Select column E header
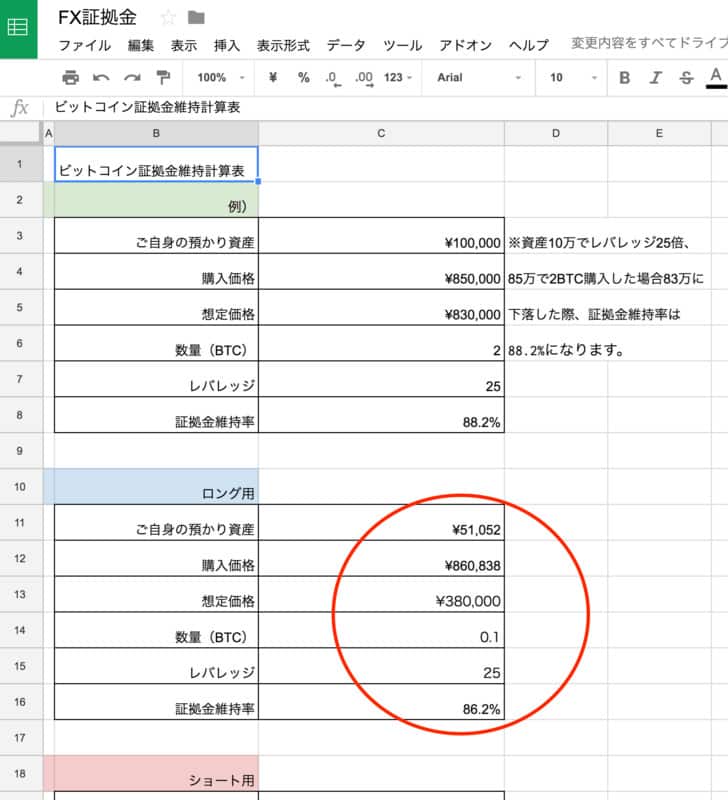The height and width of the screenshot is (800, 728). 659,133
